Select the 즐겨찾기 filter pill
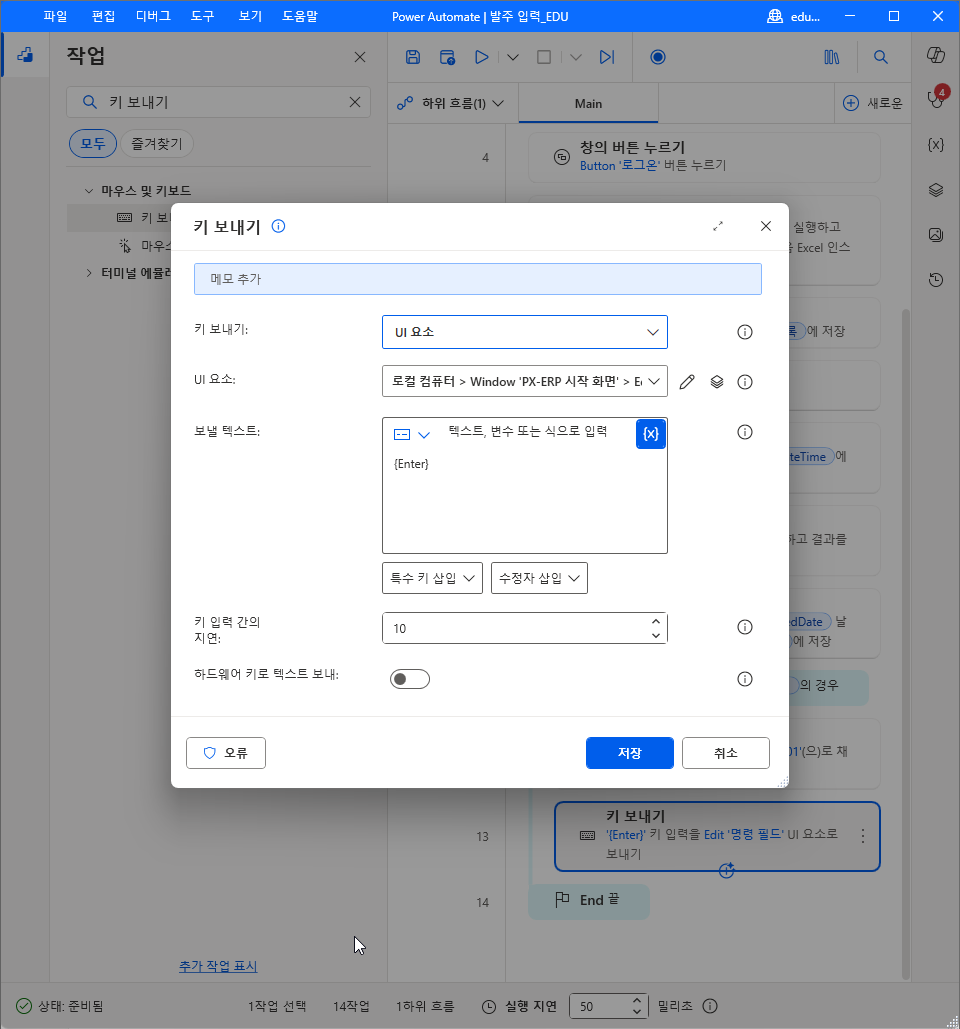Image resolution: width=960 pixels, height=1029 pixels. pos(157,143)
